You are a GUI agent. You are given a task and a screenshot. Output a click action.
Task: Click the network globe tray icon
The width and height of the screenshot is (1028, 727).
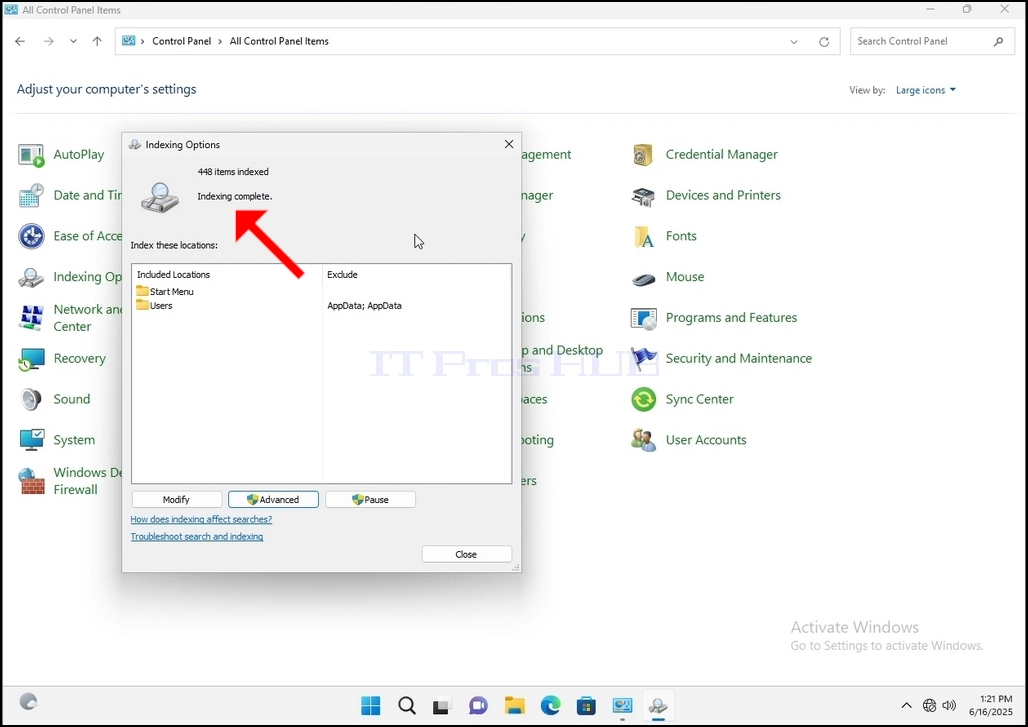pos(929,705)
